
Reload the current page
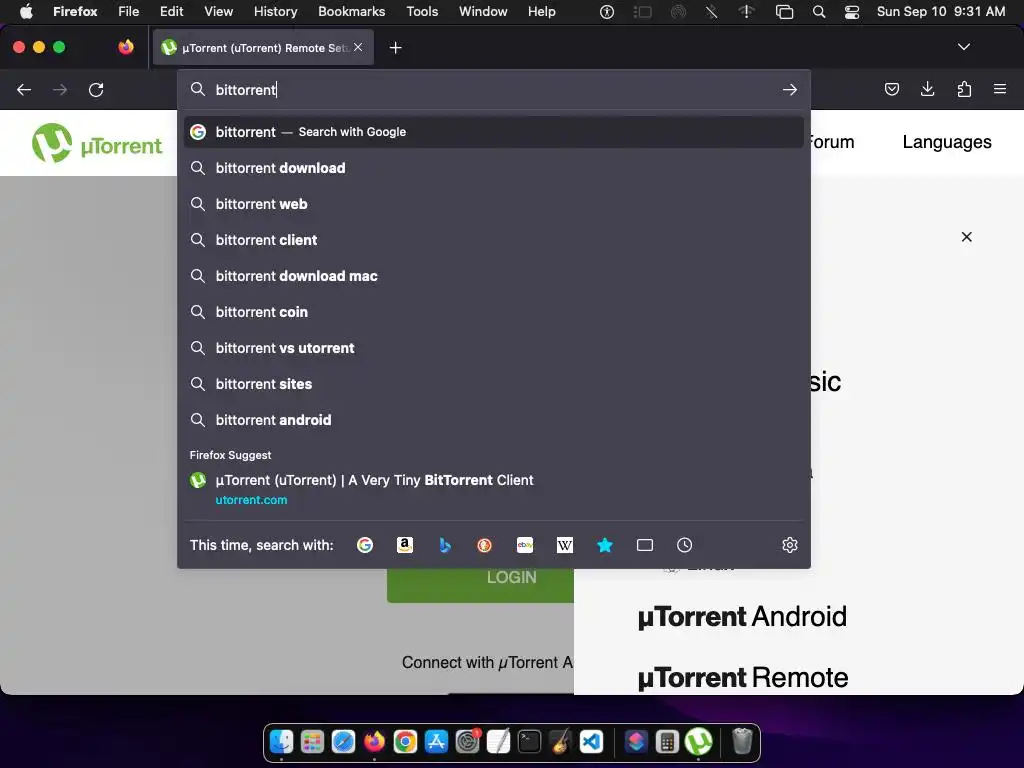(x=96, y=89)
